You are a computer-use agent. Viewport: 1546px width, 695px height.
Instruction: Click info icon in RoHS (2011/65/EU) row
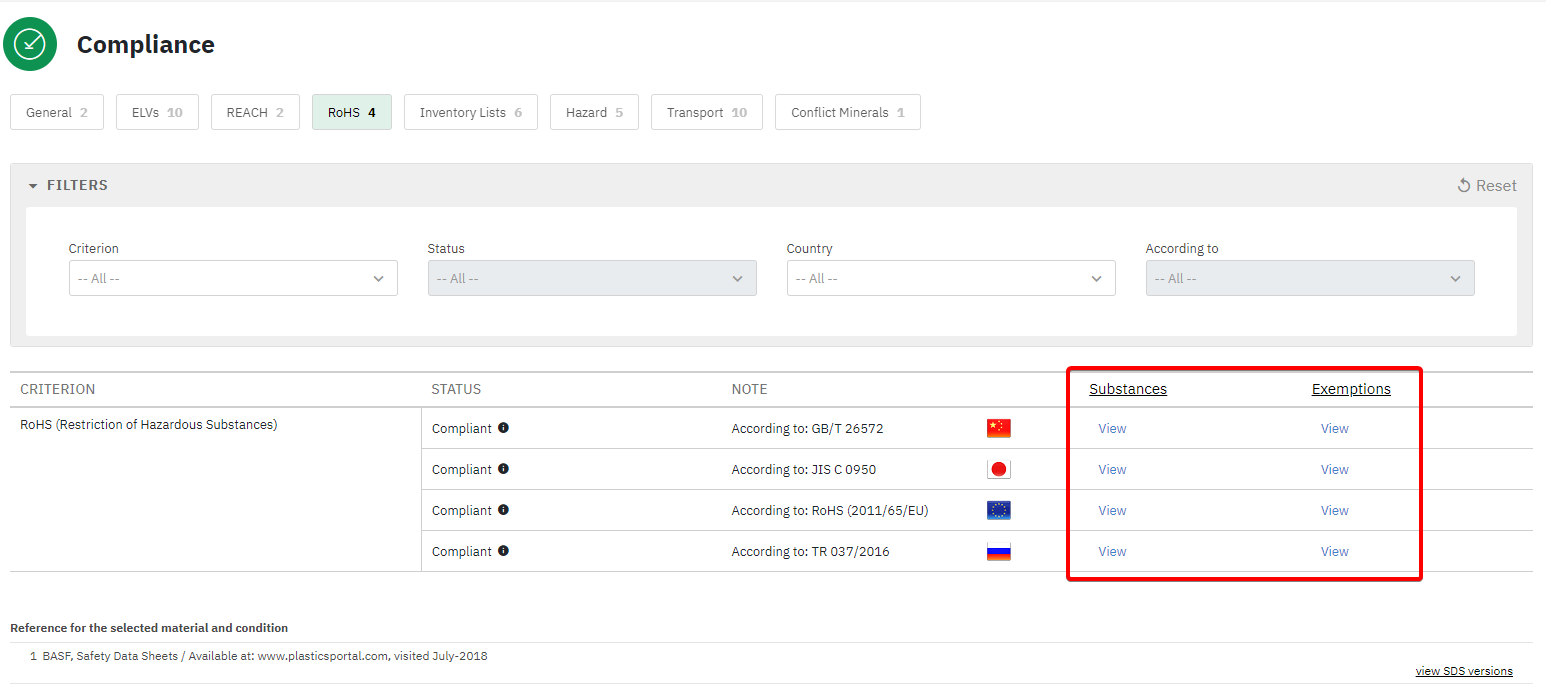503,510
